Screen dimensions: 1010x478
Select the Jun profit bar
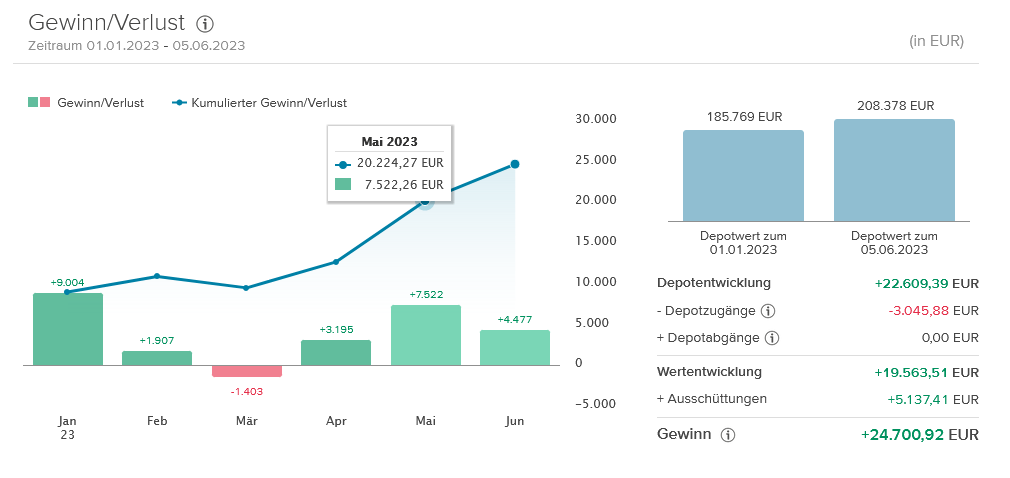tap(515, 348)
